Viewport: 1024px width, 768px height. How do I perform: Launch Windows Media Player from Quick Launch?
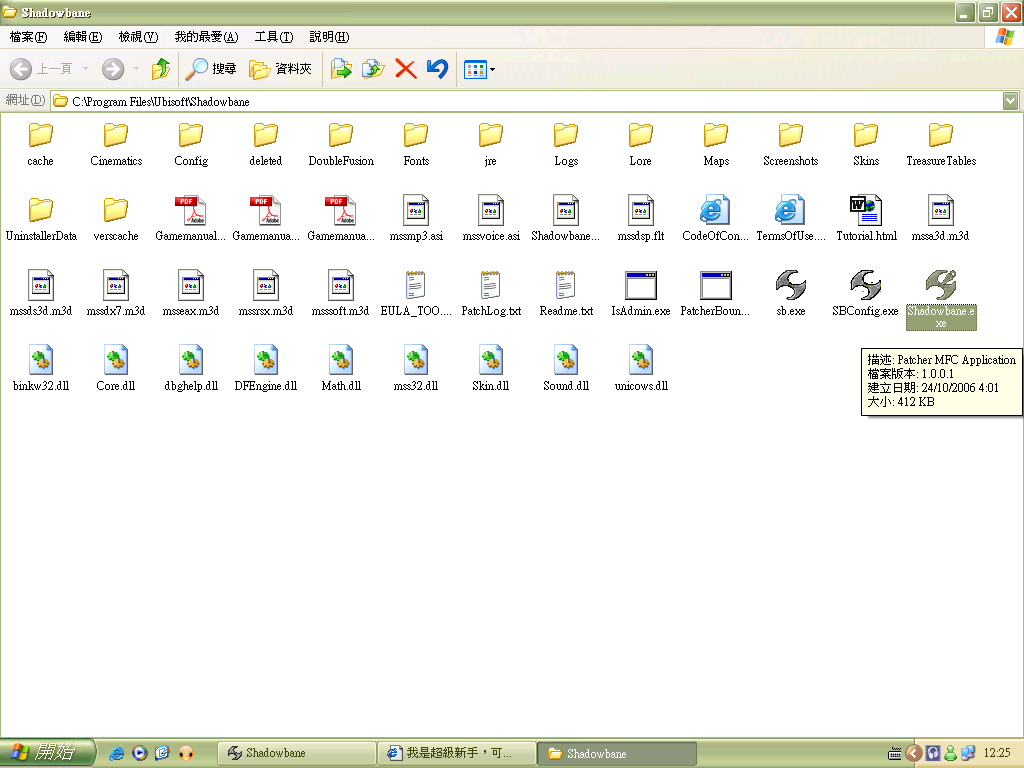pos(140,754)
